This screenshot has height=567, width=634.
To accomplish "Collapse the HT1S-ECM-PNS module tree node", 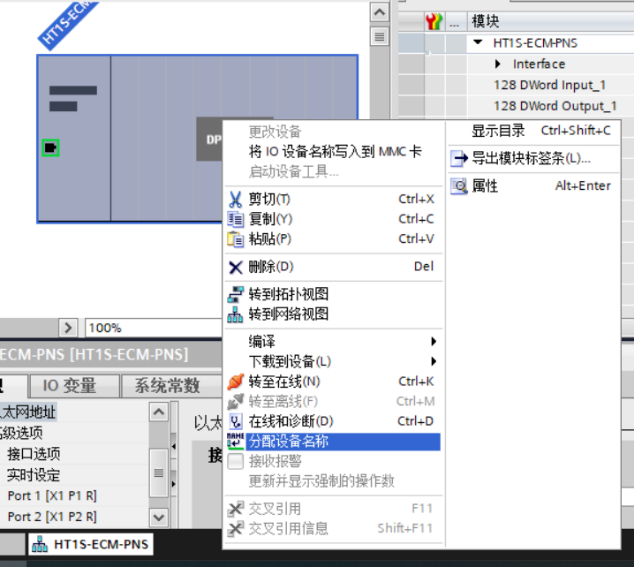I will [478, 42].
